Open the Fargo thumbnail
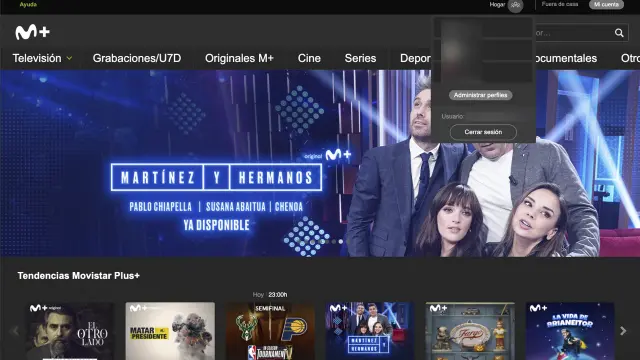Image resolution: width=640 pixels, height=360 pixels. pos(470,331)
